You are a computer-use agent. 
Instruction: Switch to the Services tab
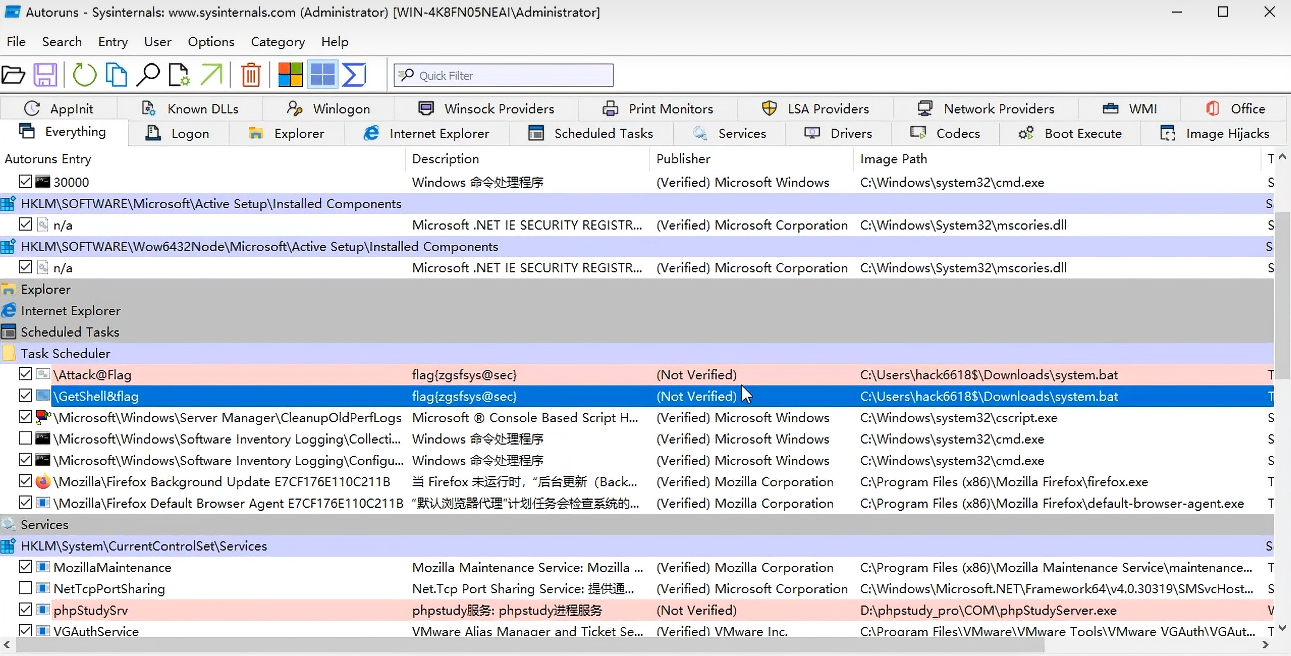[730, 133]
